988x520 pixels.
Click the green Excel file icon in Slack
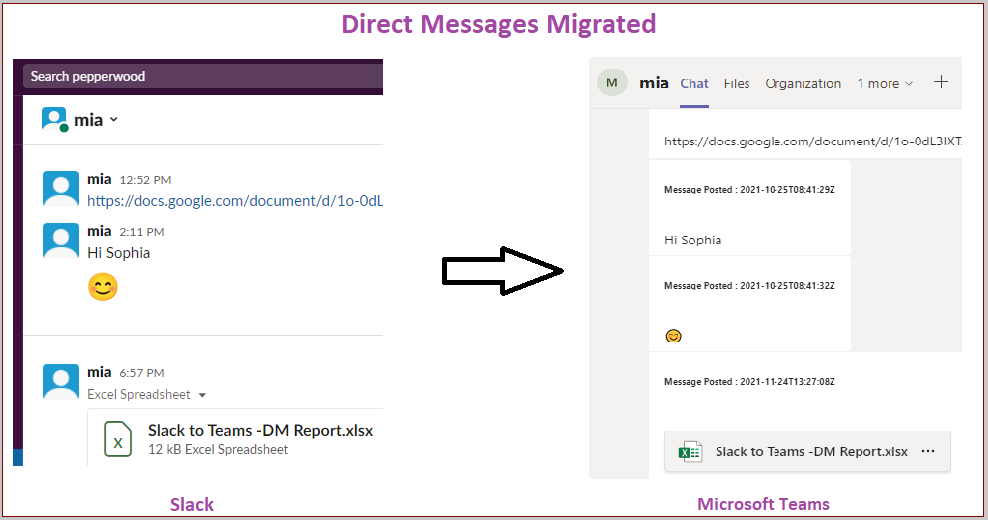(118, 439)
